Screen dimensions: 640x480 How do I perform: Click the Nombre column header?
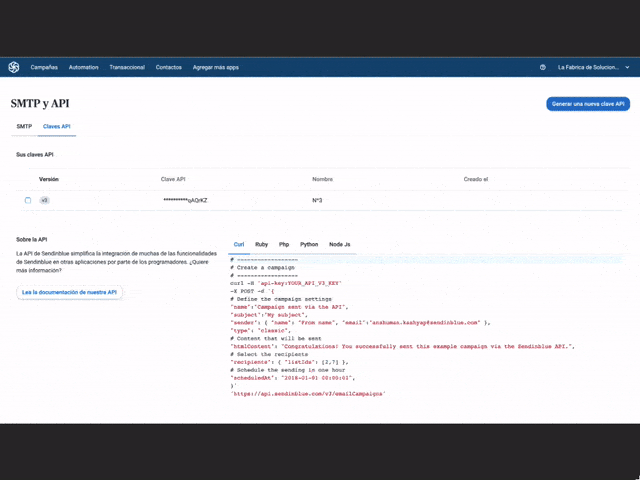click(322, 179)
